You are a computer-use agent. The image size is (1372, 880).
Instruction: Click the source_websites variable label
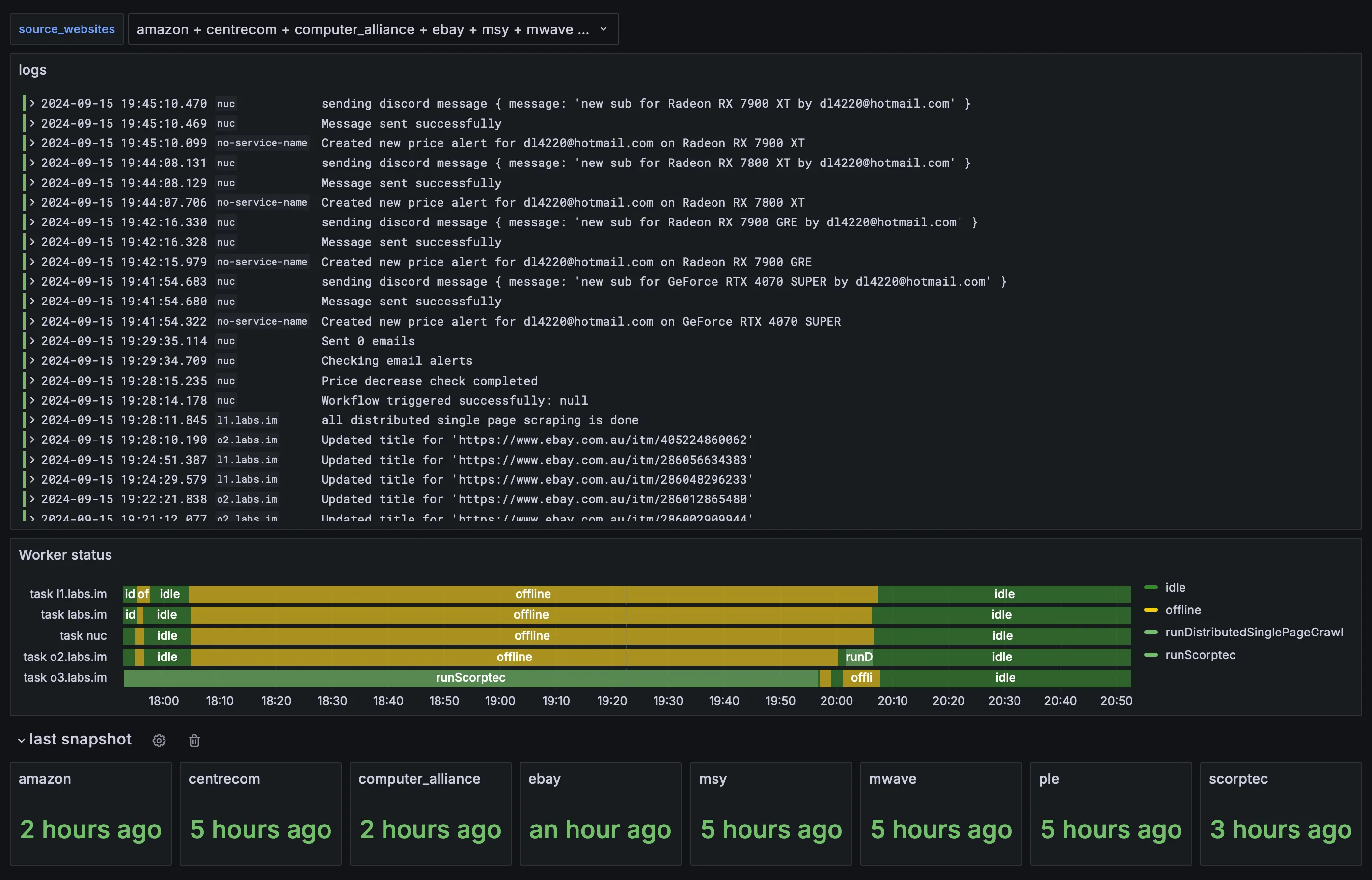[x=66, y=28]
